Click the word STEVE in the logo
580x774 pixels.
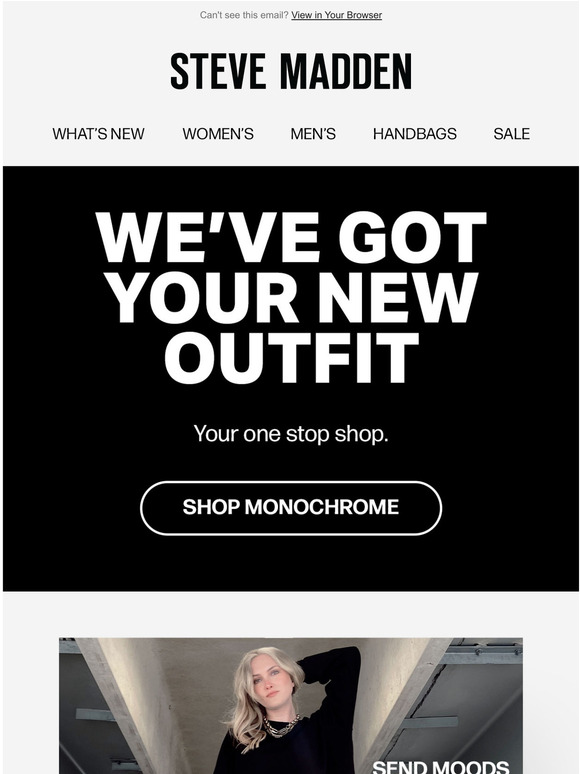(x=218, y=72)
